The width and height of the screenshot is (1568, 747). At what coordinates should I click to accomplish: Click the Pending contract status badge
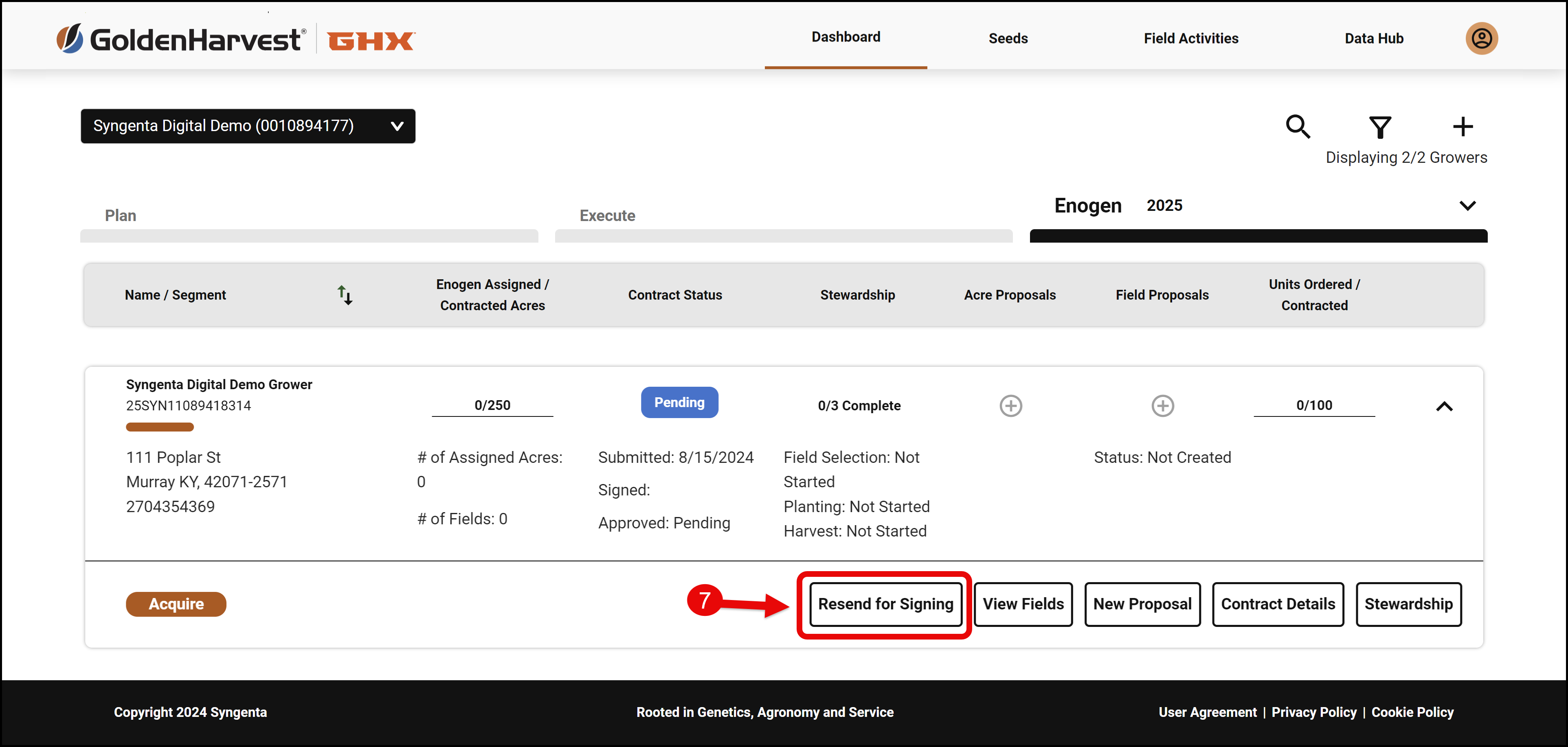[x=679, y=402]
